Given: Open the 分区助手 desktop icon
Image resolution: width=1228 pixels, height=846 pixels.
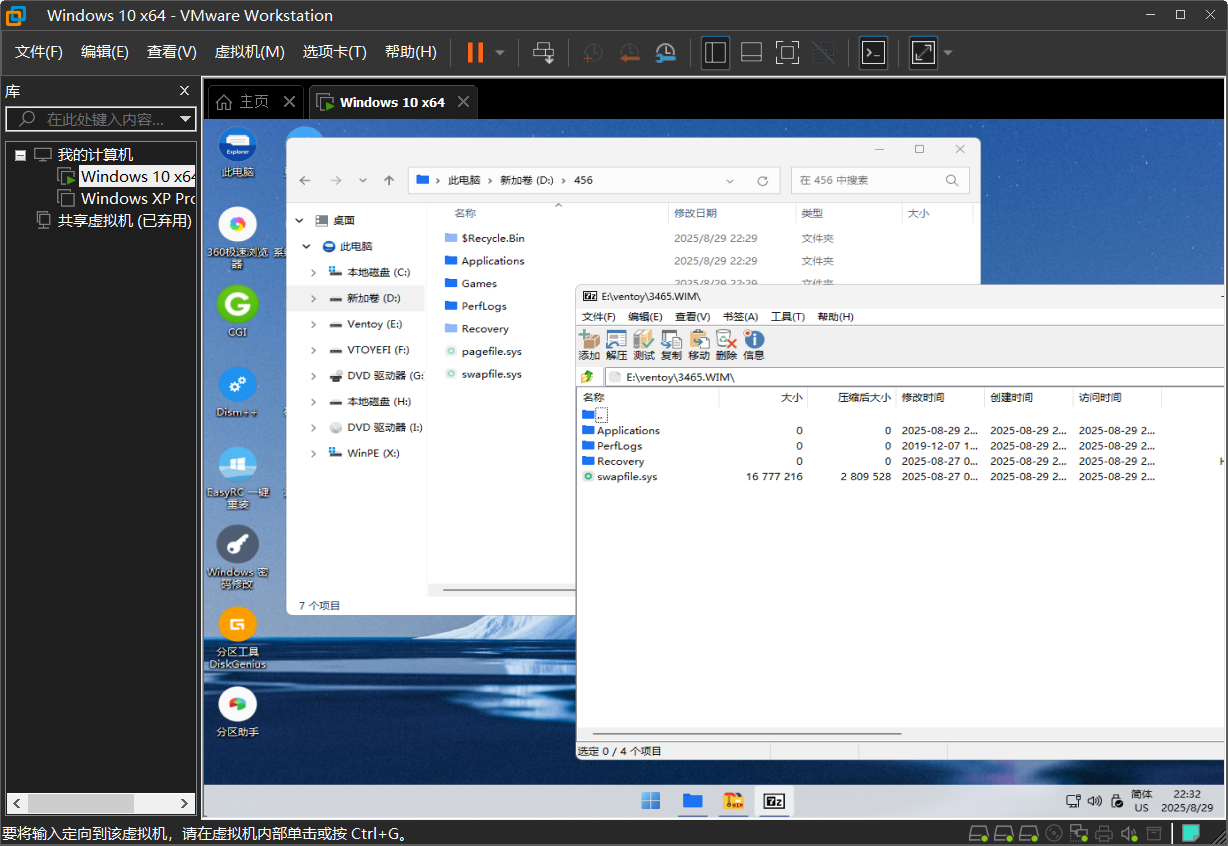Looking at the screenshot, I should coord(237,712).
